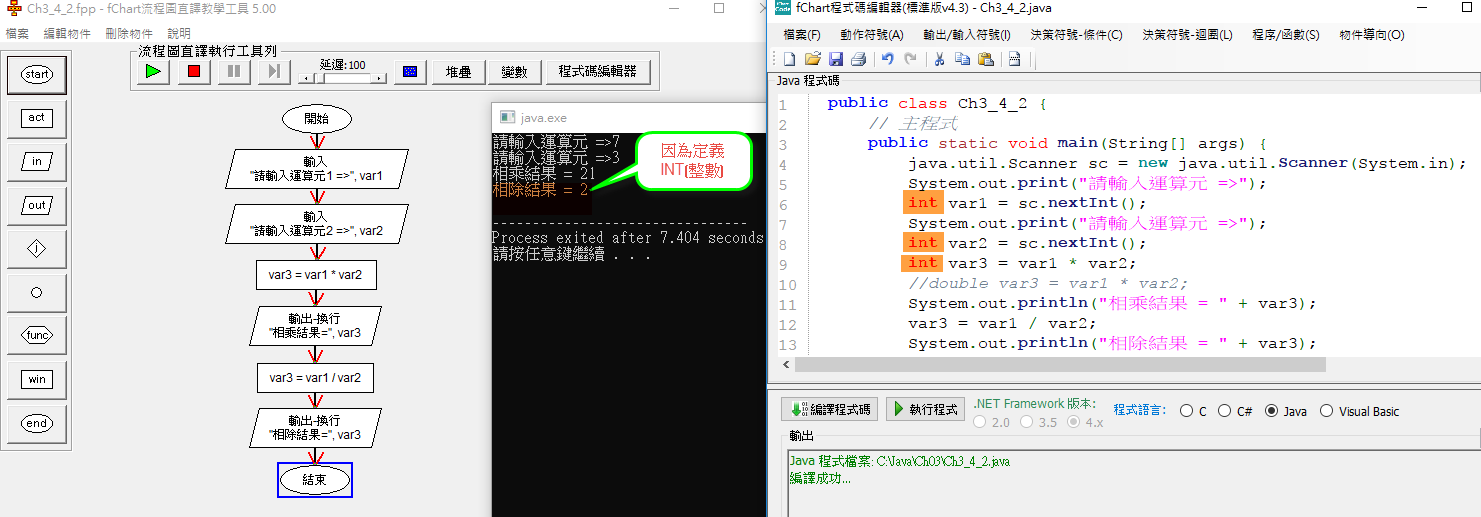Select the start symbol in left palette
Screen dimensions: 1481x517
(x=37, y=74)
